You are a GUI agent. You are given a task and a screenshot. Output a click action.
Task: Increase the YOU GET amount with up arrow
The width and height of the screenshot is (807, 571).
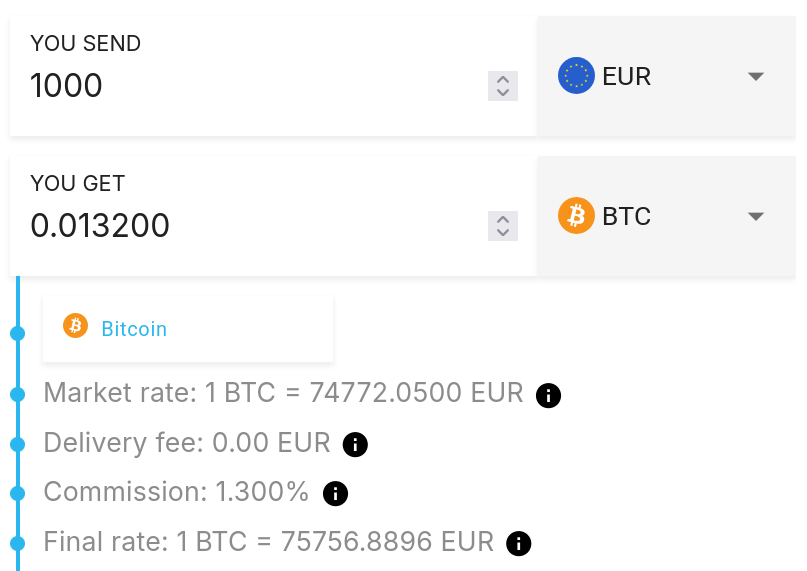[503, 219]
